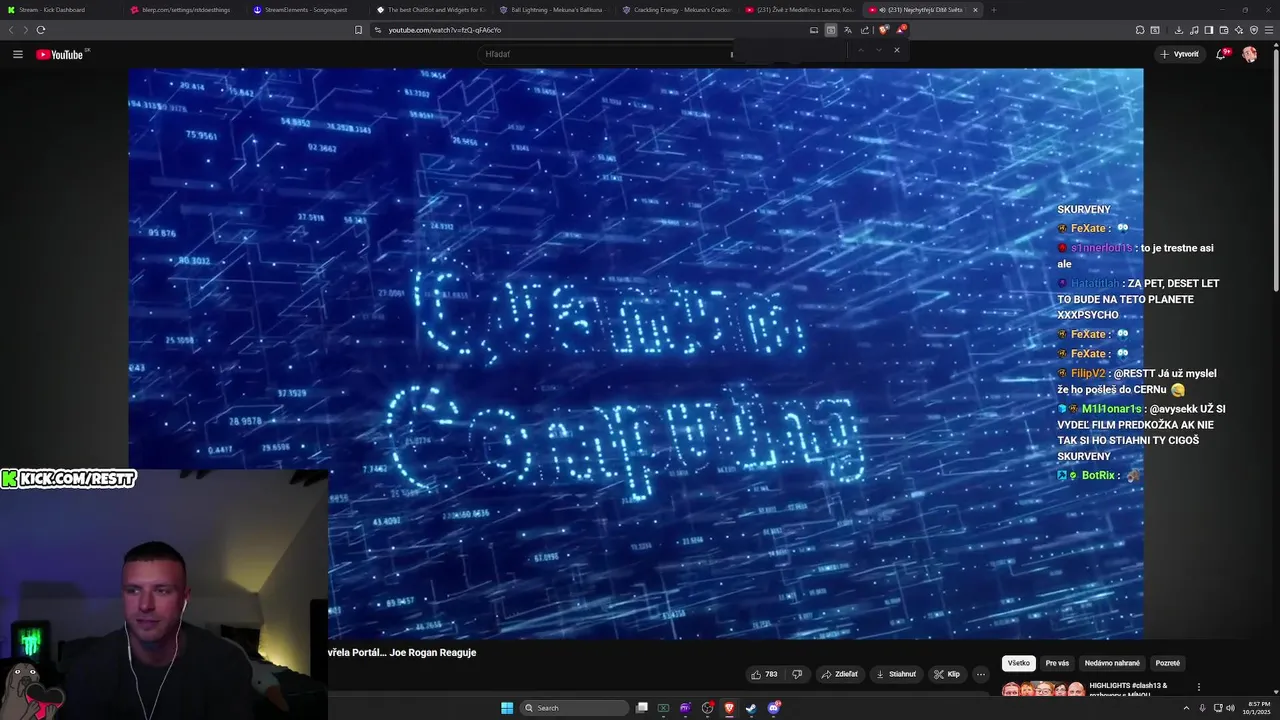Open the YouTube notifications bell
This screenshot has width=1280, height=720.
pos(1221,54)
